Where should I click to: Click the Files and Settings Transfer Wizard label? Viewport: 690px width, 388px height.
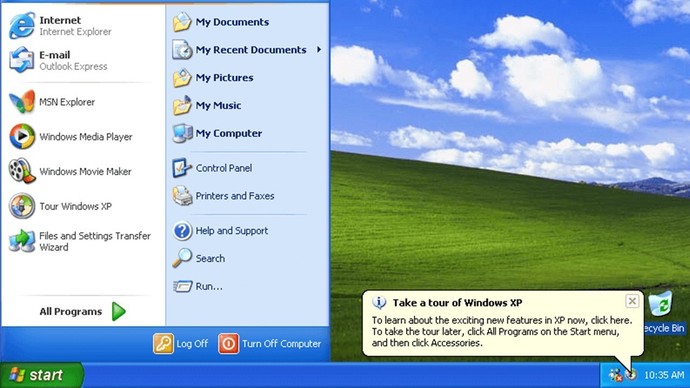[x=95, y=242]
